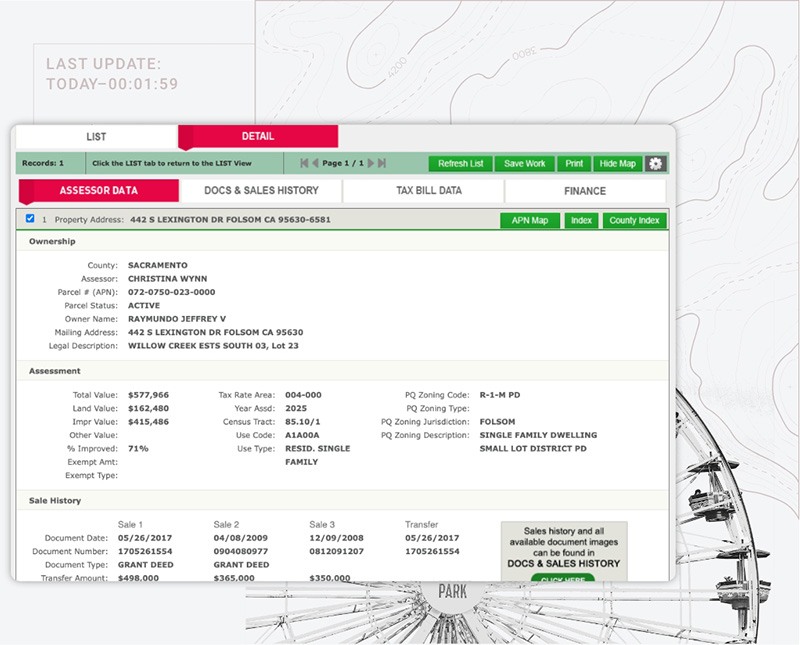Screen dimensions: 800x645
Task: Open the gear settings icon
Action: click(656, 164)
